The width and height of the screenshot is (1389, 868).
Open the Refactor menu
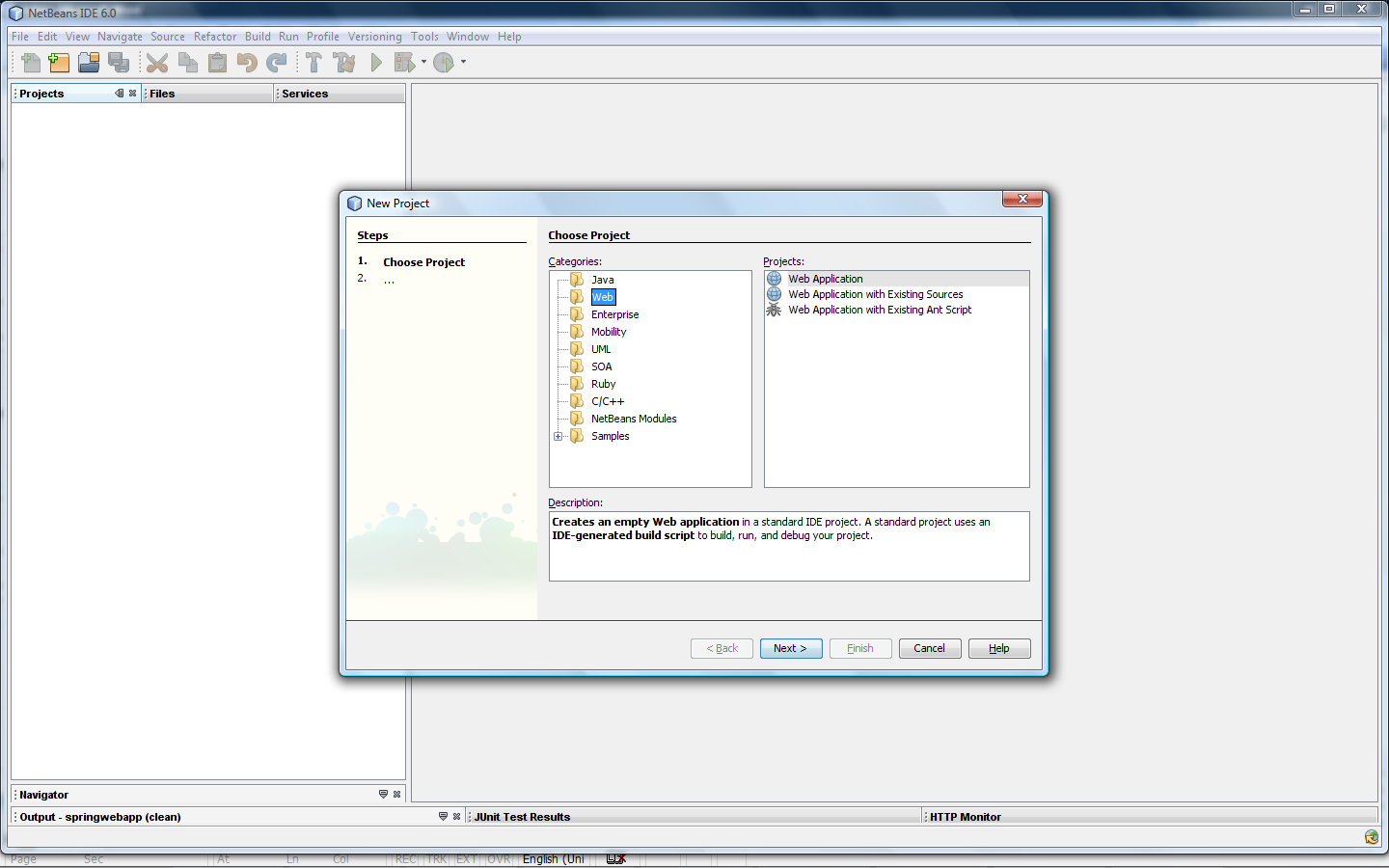(x=214, y=37)
